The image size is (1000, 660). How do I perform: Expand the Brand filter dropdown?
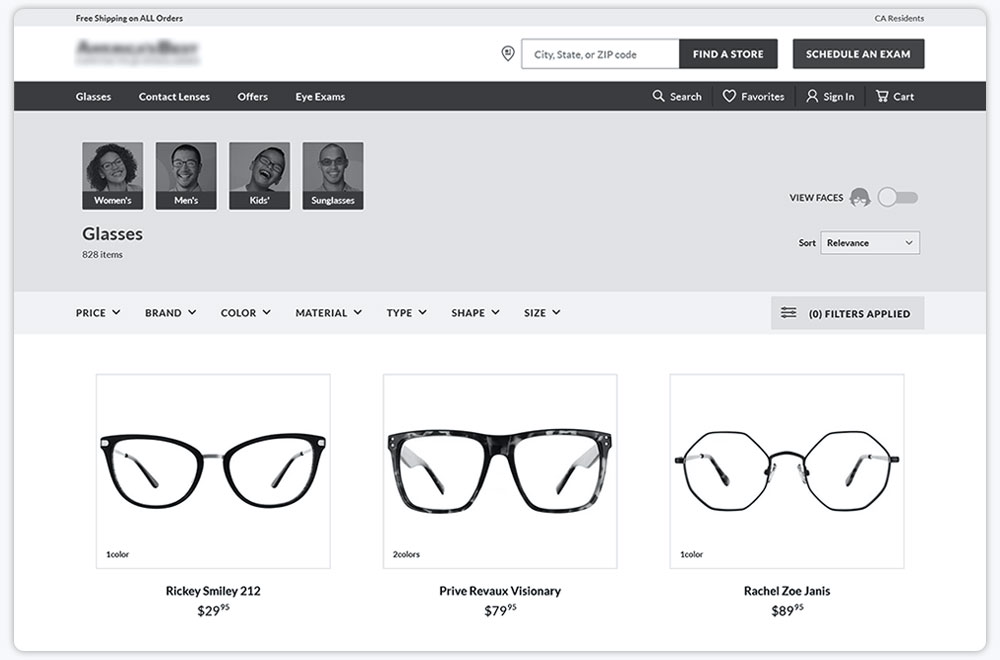pos(170,313)
